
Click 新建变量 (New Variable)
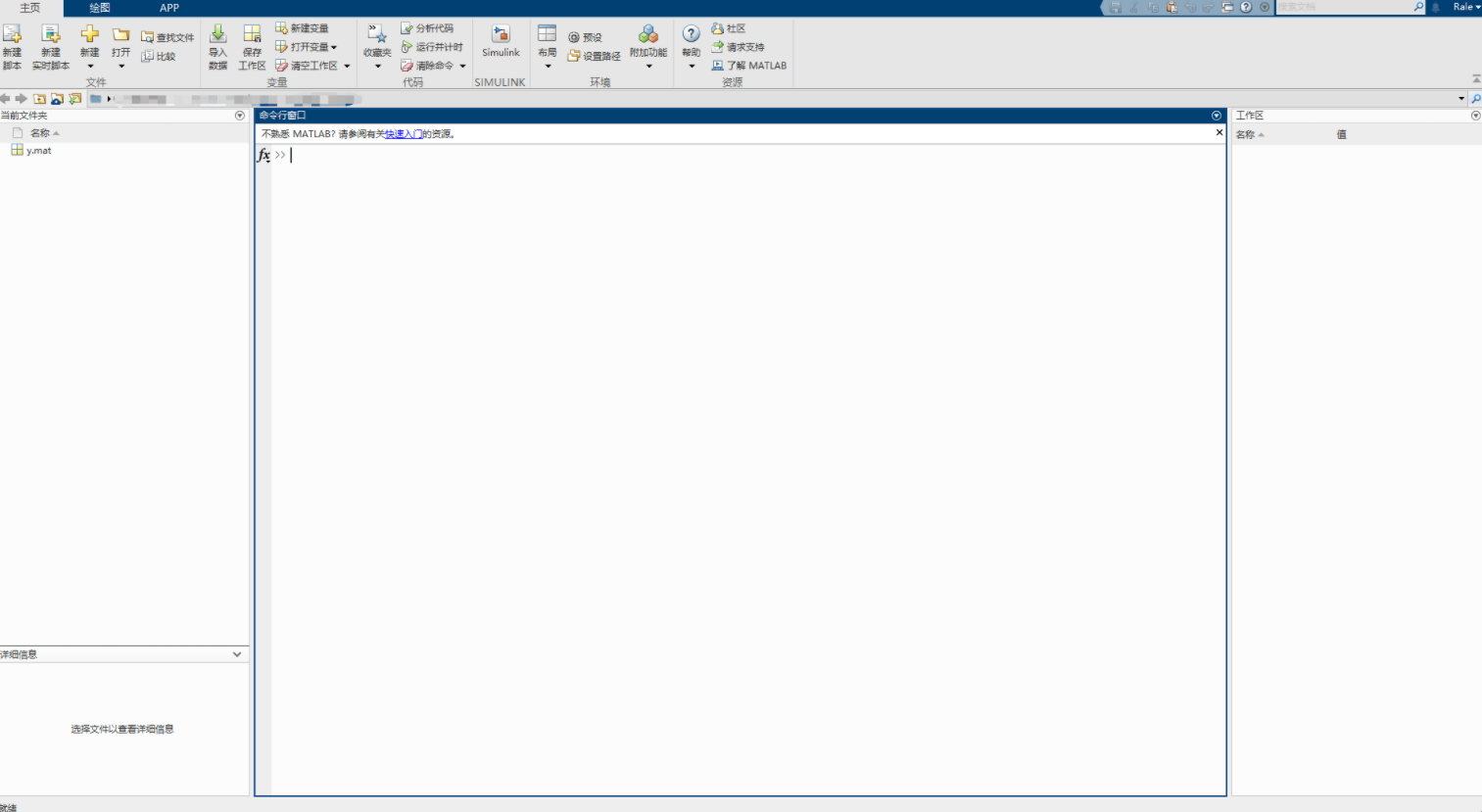point(302,28)
